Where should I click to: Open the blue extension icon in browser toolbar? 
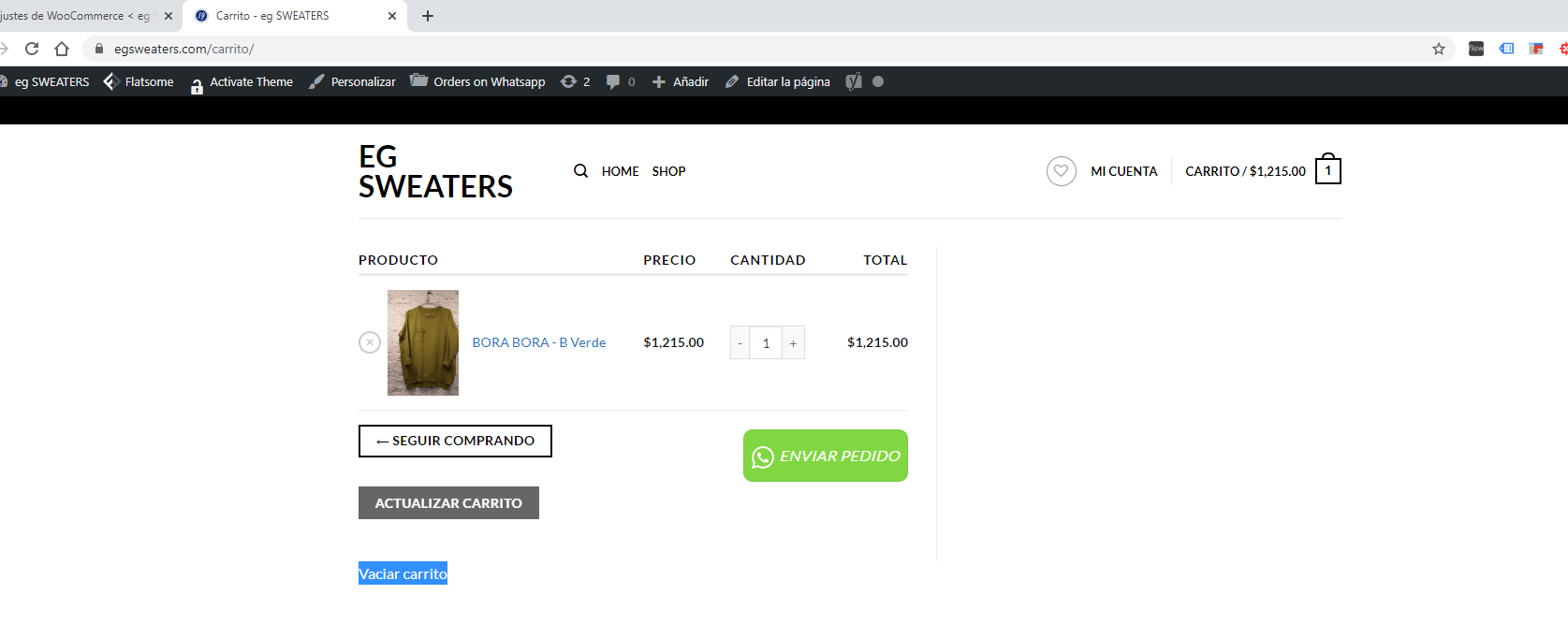pyautogui.click(x=1506, y=49)
